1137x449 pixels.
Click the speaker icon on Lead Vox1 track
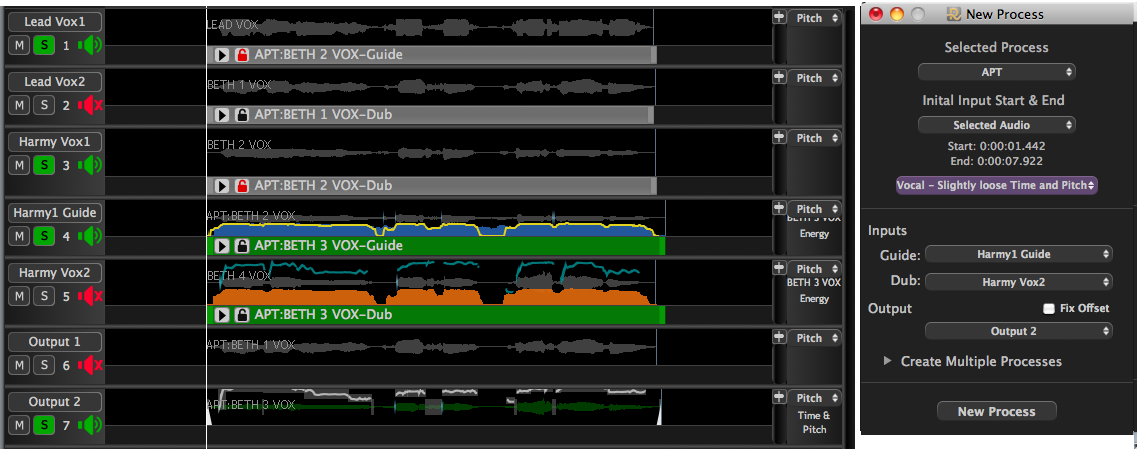click(x=91, y=45)
